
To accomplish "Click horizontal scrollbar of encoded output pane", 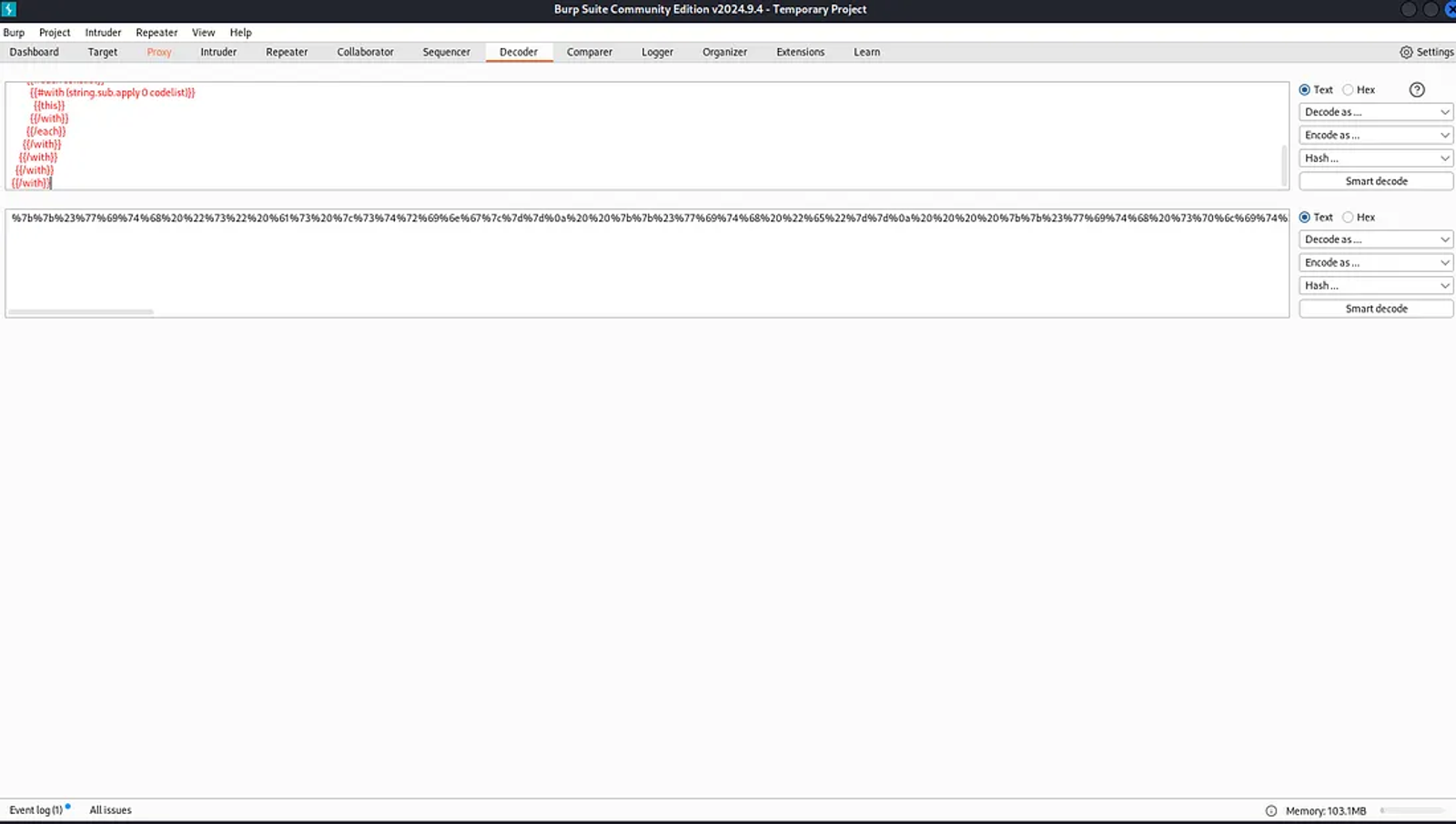I will point(81,311).
